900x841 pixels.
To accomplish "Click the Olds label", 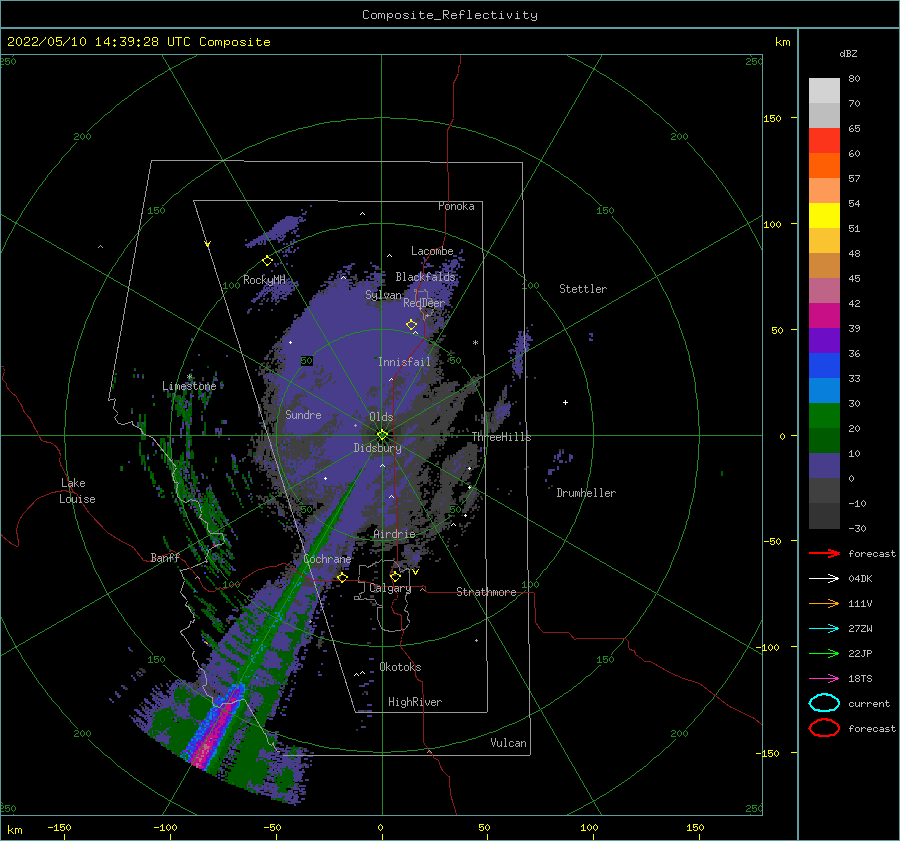I will pos(381,417).
